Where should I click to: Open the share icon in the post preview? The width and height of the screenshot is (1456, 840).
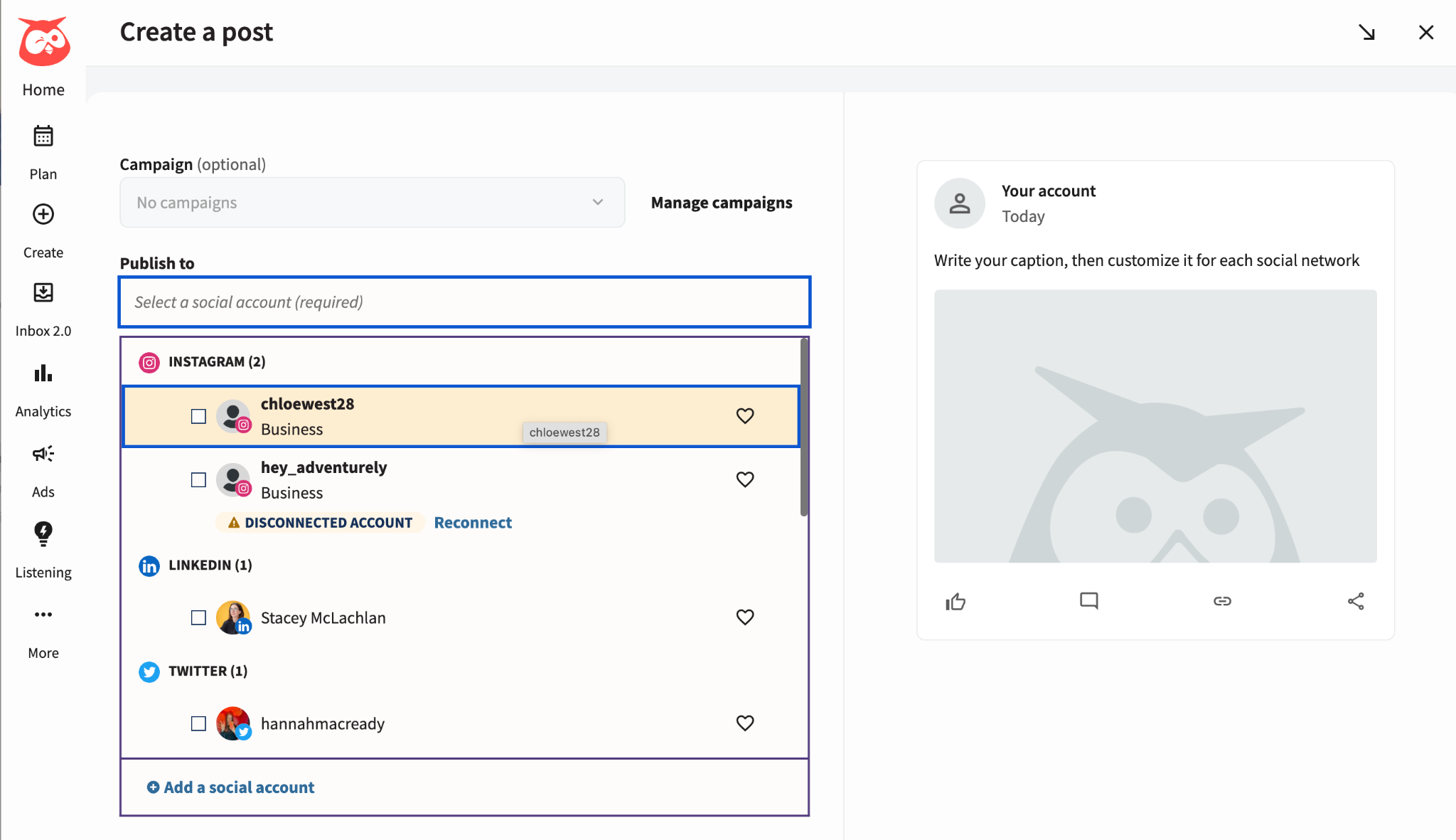pos(1355,601)
